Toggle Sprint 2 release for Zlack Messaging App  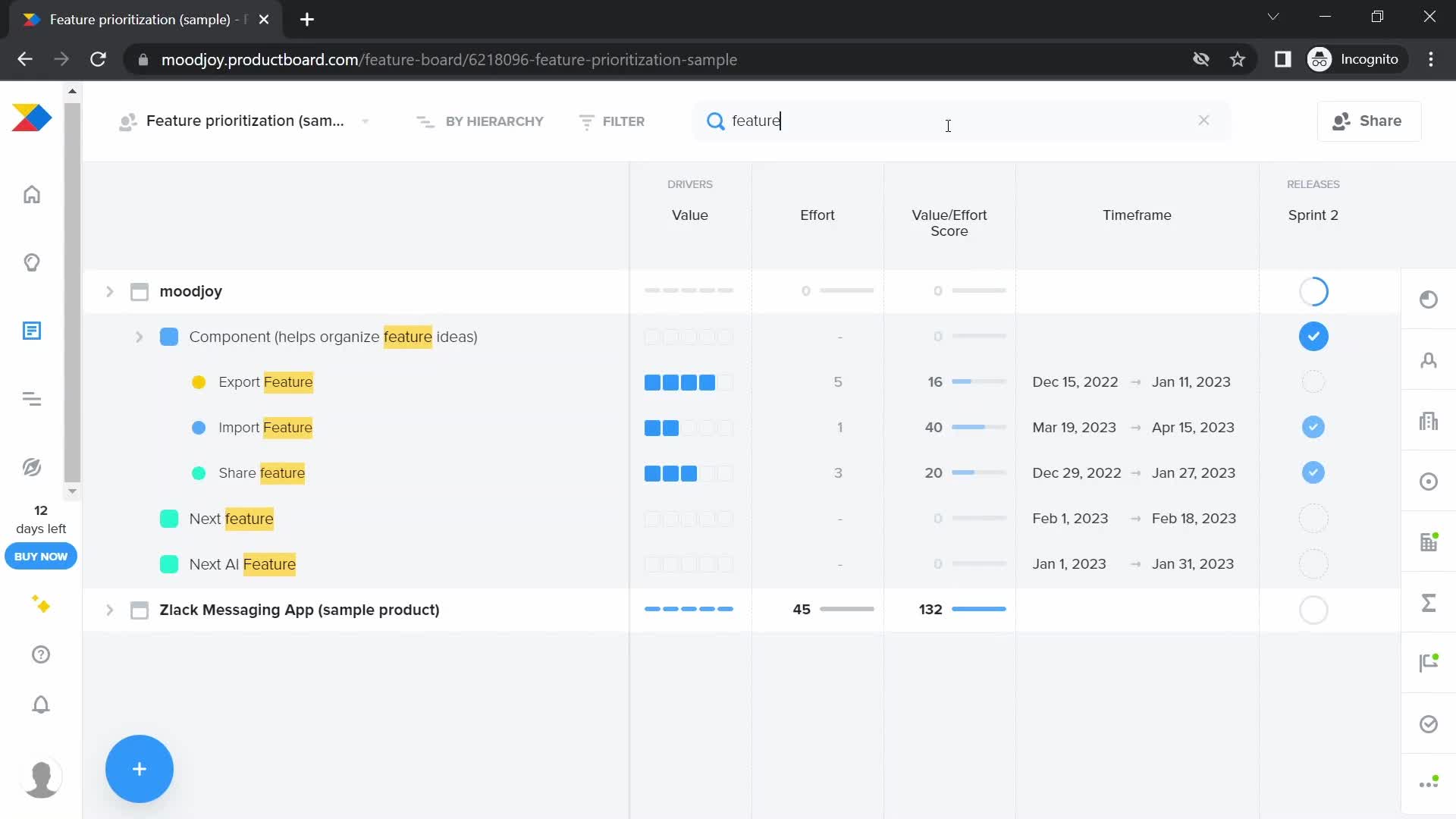click(1313, 610)
